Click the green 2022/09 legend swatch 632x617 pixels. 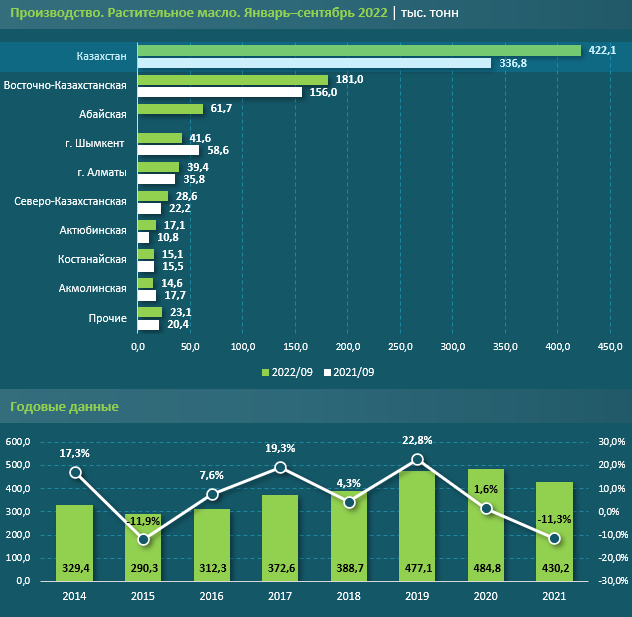tap(266, 372)
